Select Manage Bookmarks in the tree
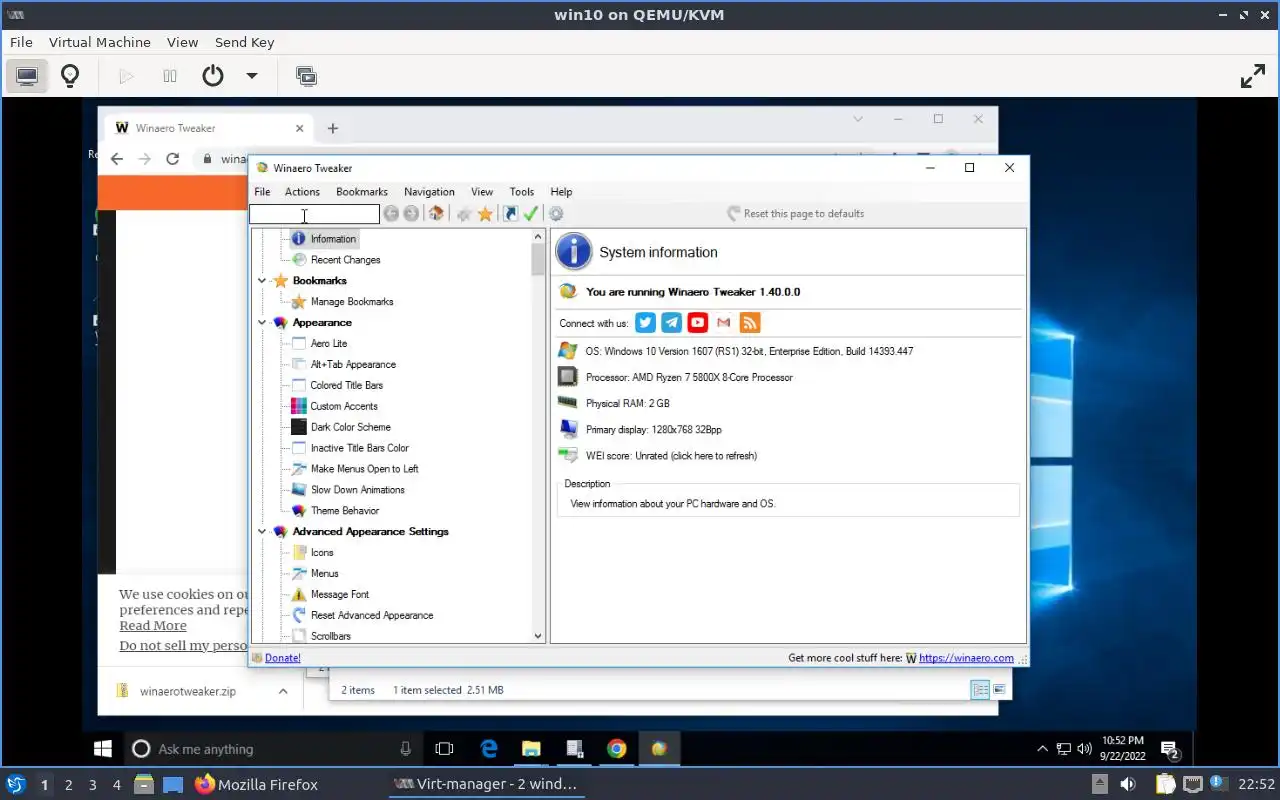The height and width of the screenshot is (800, 1280). pos(352,302)
